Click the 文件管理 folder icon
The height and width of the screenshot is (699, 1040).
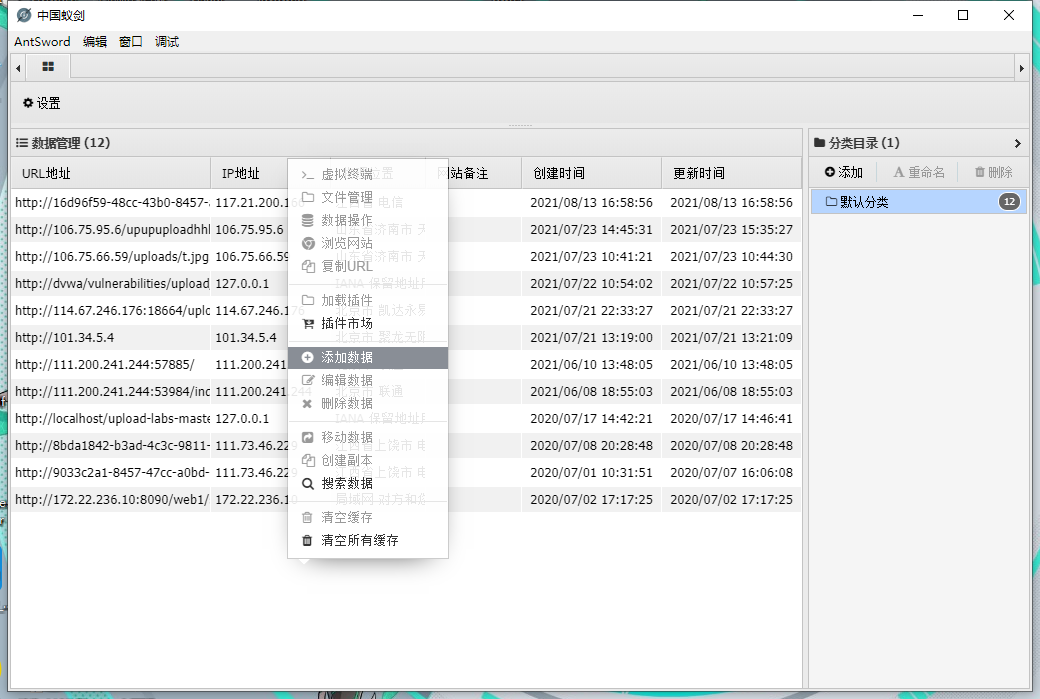[307, 197]
